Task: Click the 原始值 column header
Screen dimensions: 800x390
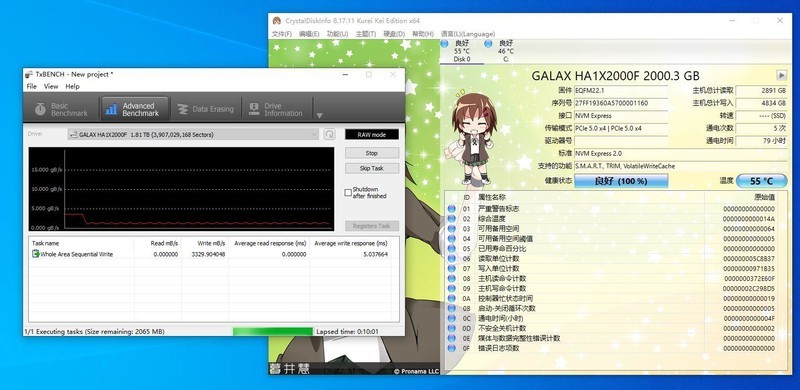Action: pyautogui.click(x=764, y=197)
